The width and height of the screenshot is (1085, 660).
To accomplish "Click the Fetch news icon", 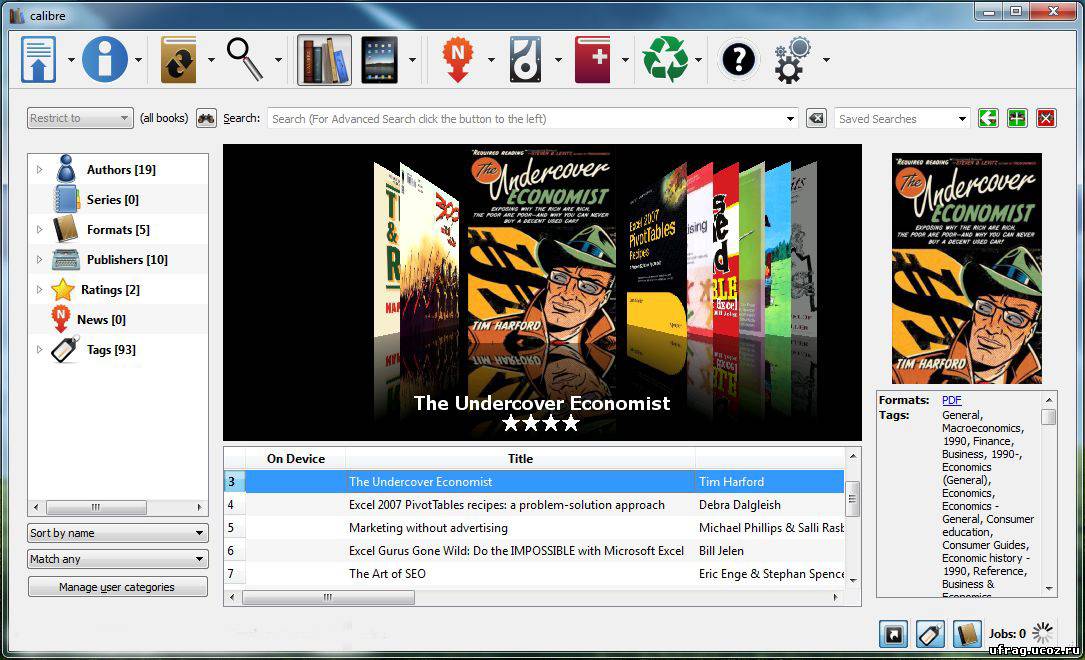I will pos(457,60).
